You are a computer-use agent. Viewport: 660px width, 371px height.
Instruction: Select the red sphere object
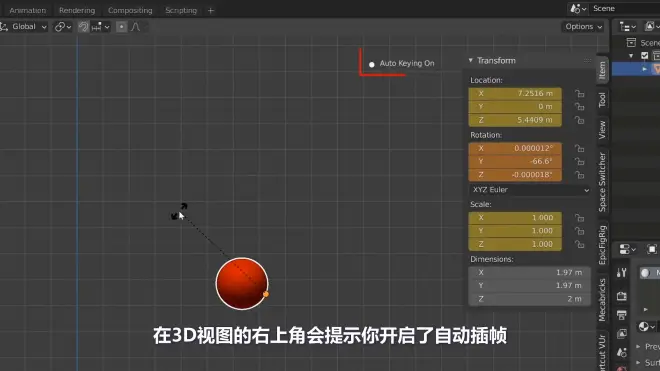tap(242, 283)
